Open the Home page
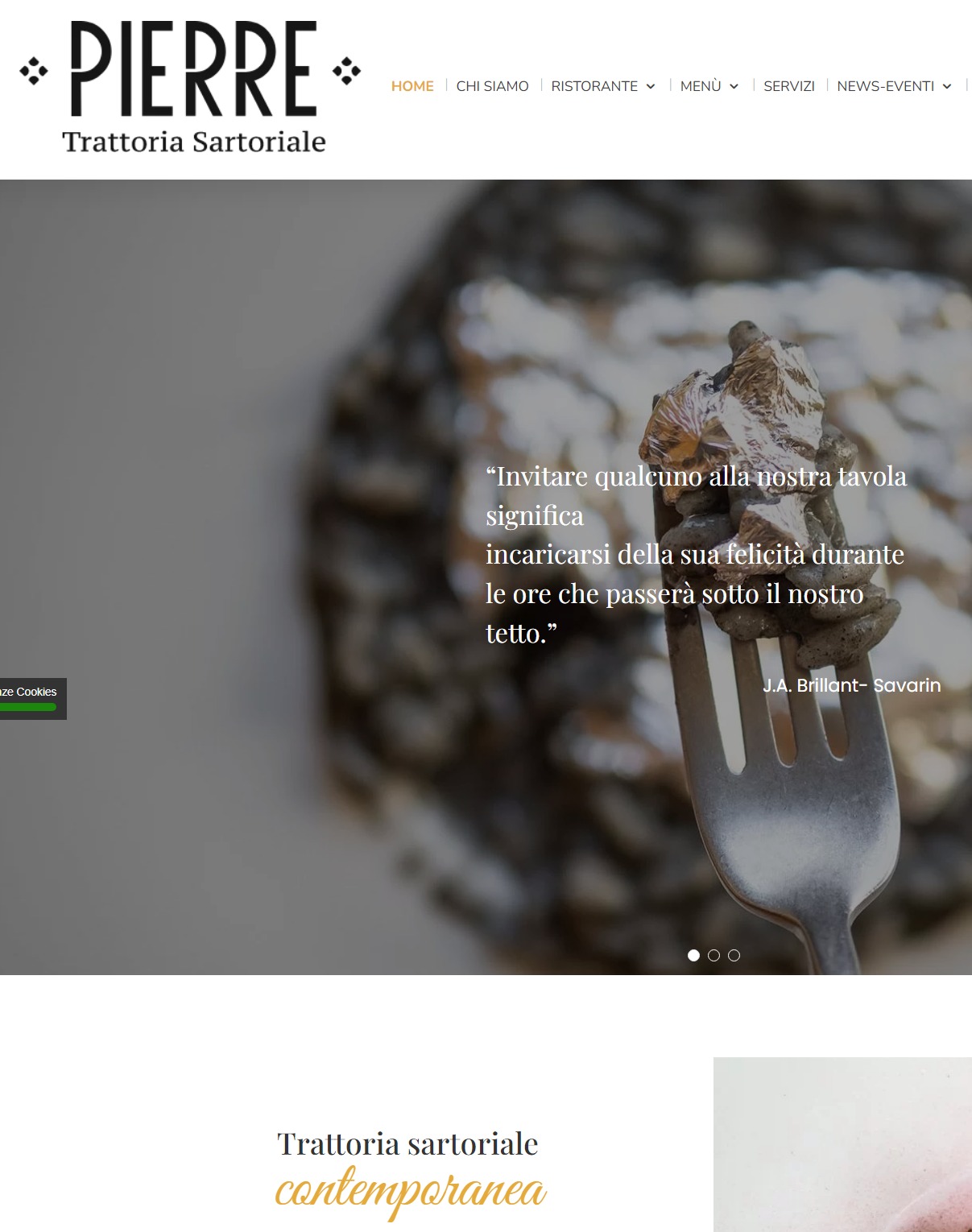The height and width of the screenshot is (1232, 972). (x=412, y=86)
